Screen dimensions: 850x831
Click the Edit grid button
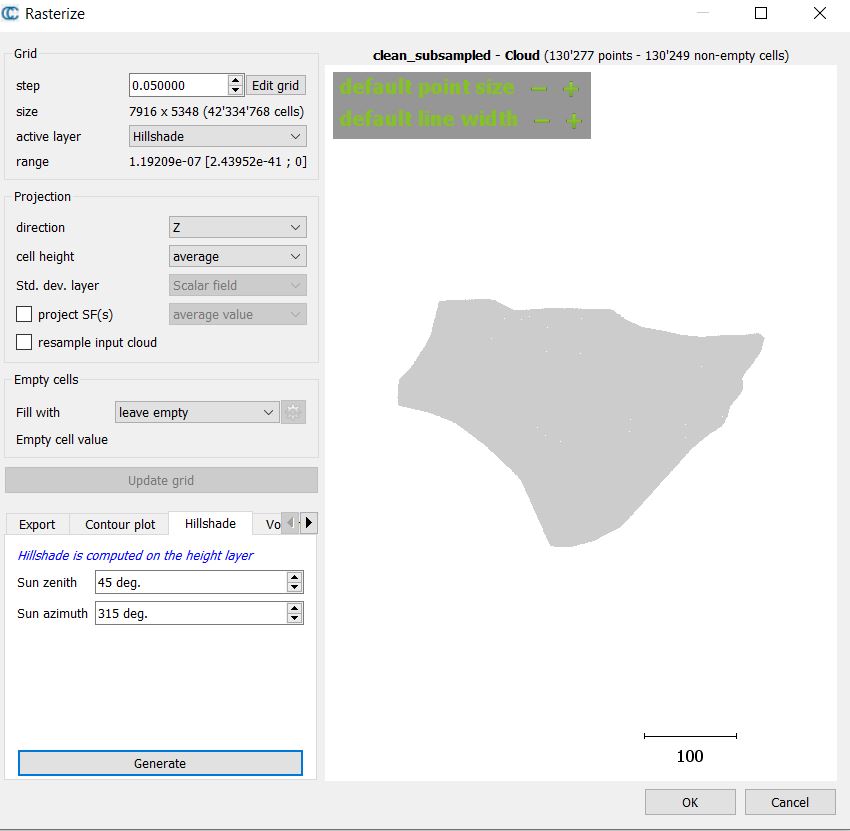tap(274, 85)
